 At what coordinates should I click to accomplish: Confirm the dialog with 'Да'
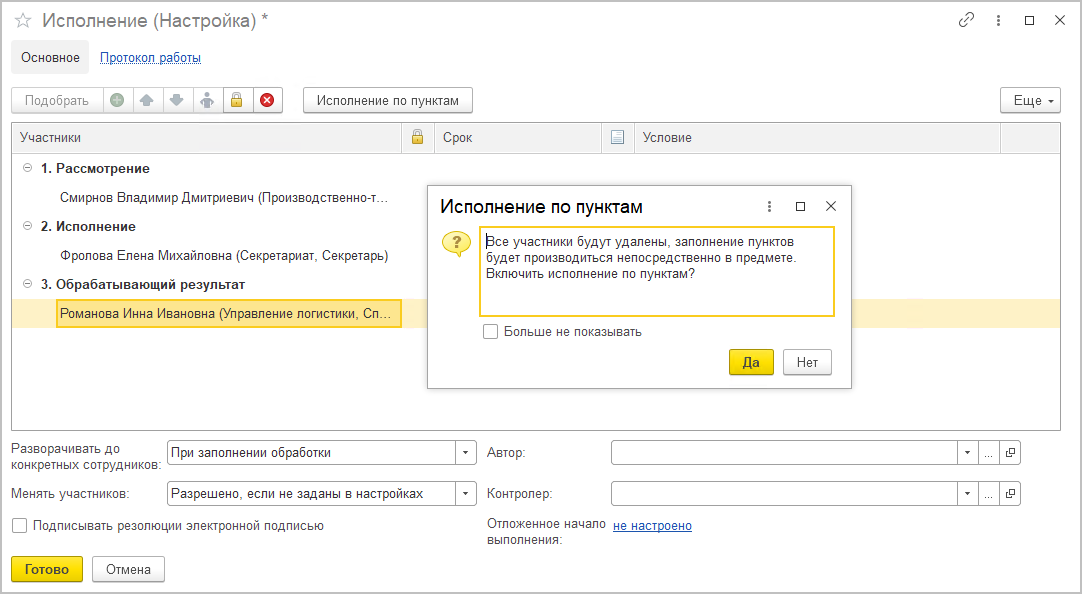pos(751,362)
